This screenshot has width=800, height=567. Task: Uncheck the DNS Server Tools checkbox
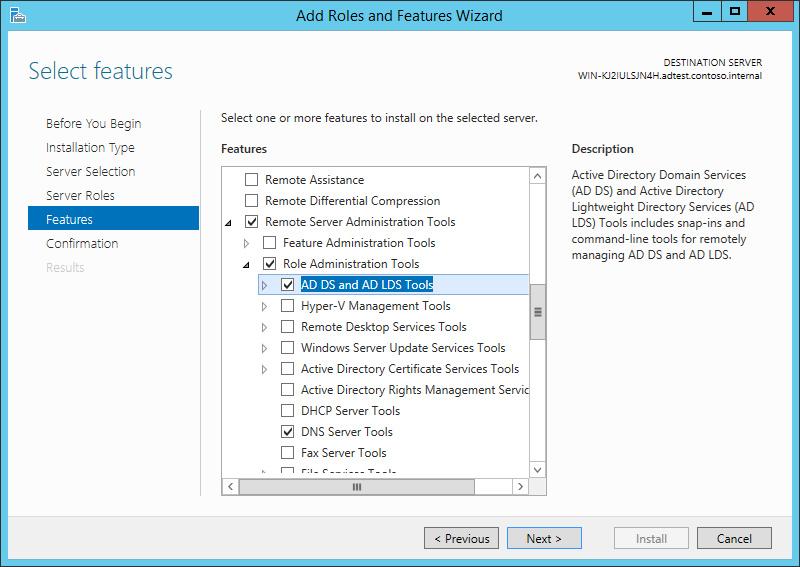pos(288,431)
